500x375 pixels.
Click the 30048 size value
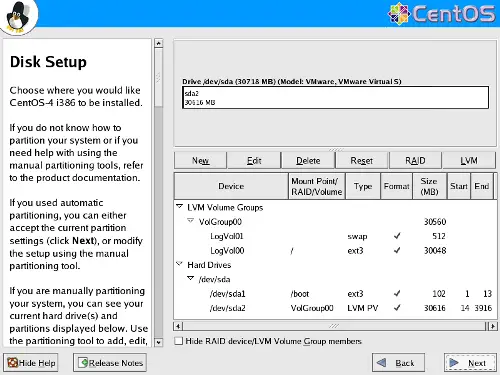click(x=435, y=251)
